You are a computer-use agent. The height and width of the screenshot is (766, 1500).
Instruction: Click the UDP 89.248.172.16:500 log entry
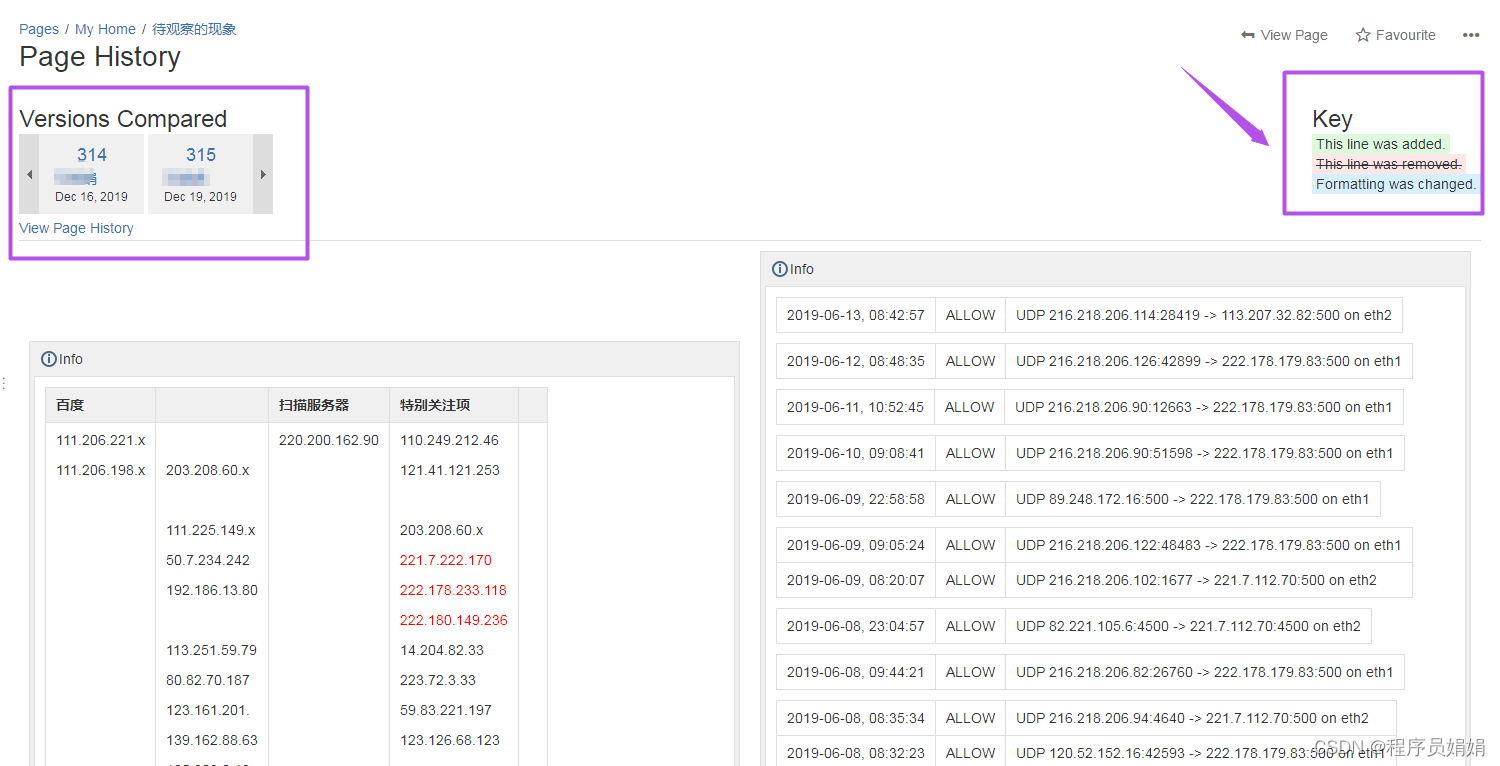click(1193, 499)
